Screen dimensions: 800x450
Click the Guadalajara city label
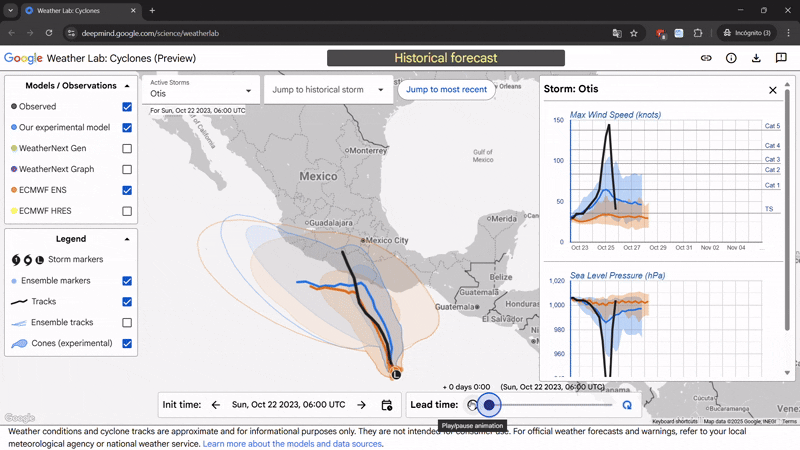pos(331,223)
